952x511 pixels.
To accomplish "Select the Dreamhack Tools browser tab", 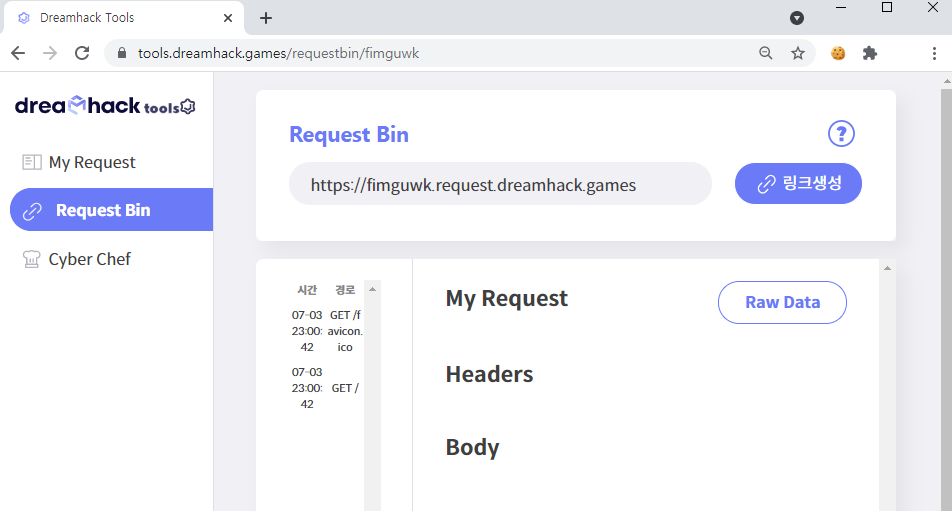I will click(x=124, y=18).
